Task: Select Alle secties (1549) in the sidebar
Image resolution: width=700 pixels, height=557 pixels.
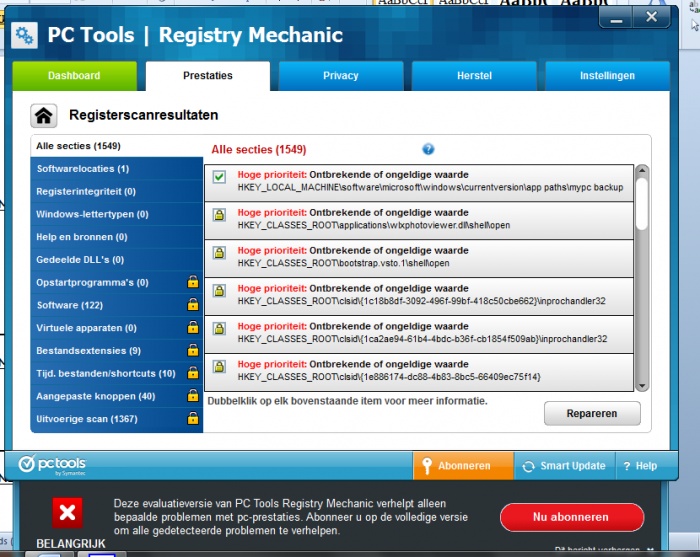Action: (117, 146)
